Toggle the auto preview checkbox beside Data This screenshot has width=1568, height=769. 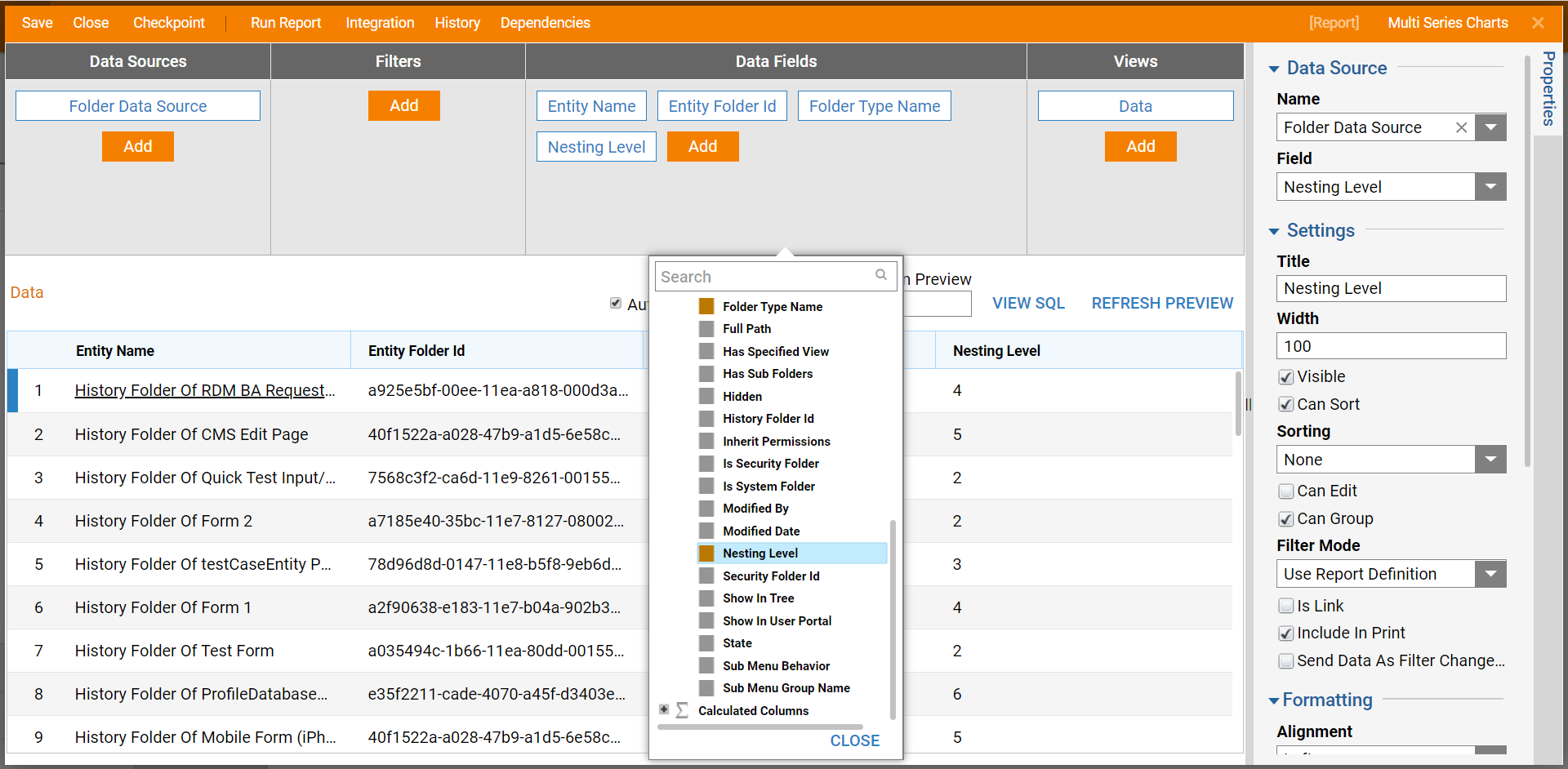(x=616, y=304)
